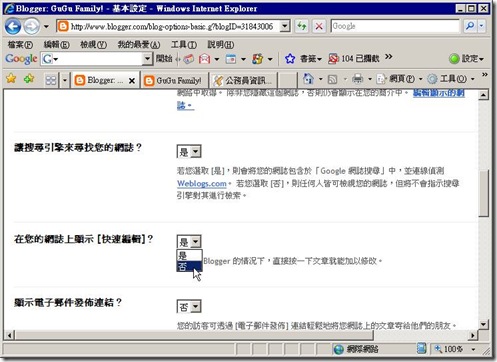Click the Weblogs.com link
The image size is (497, 362).
click(x=202, y=183)
